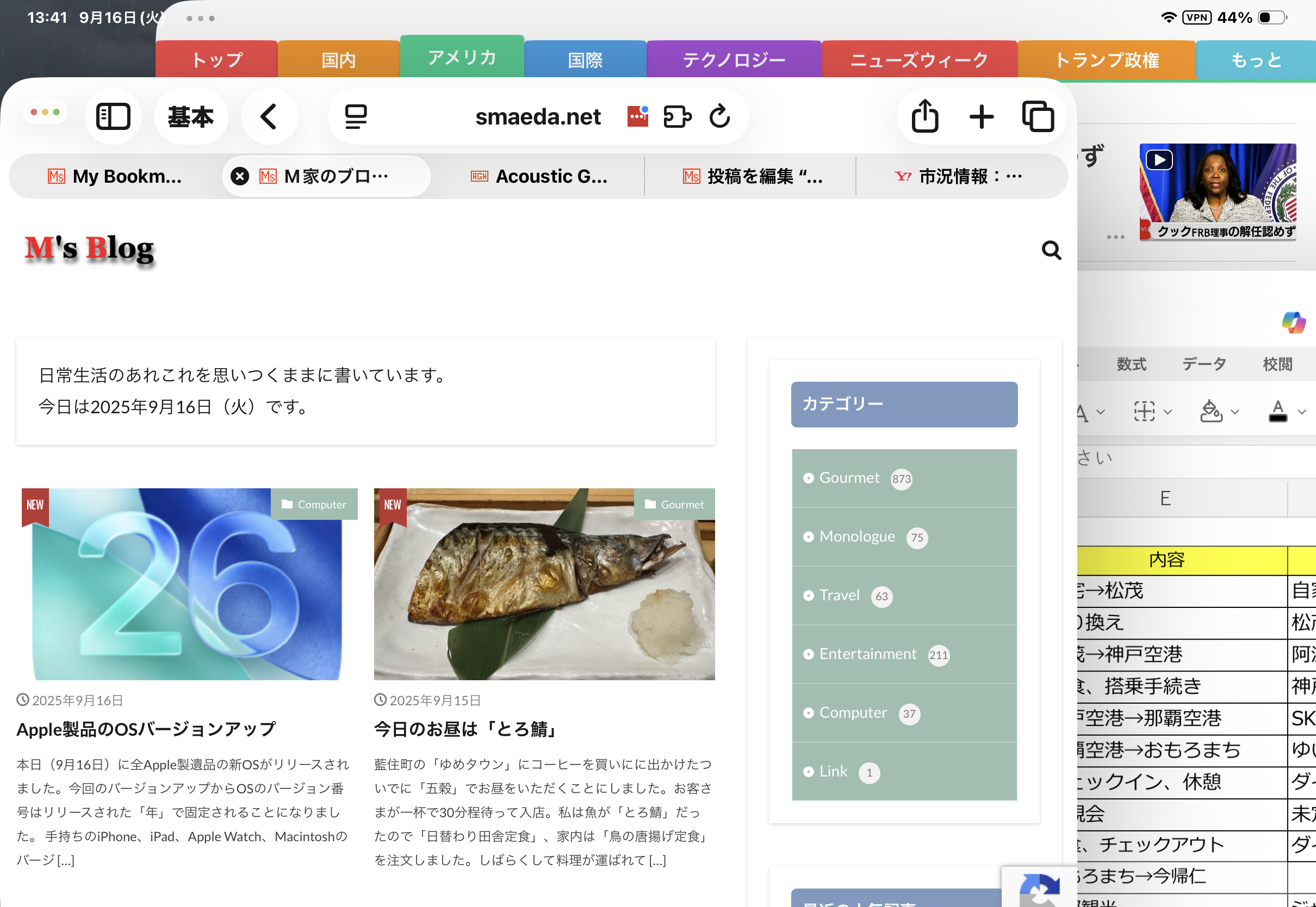Select the トップ news tab

point(216,60)
